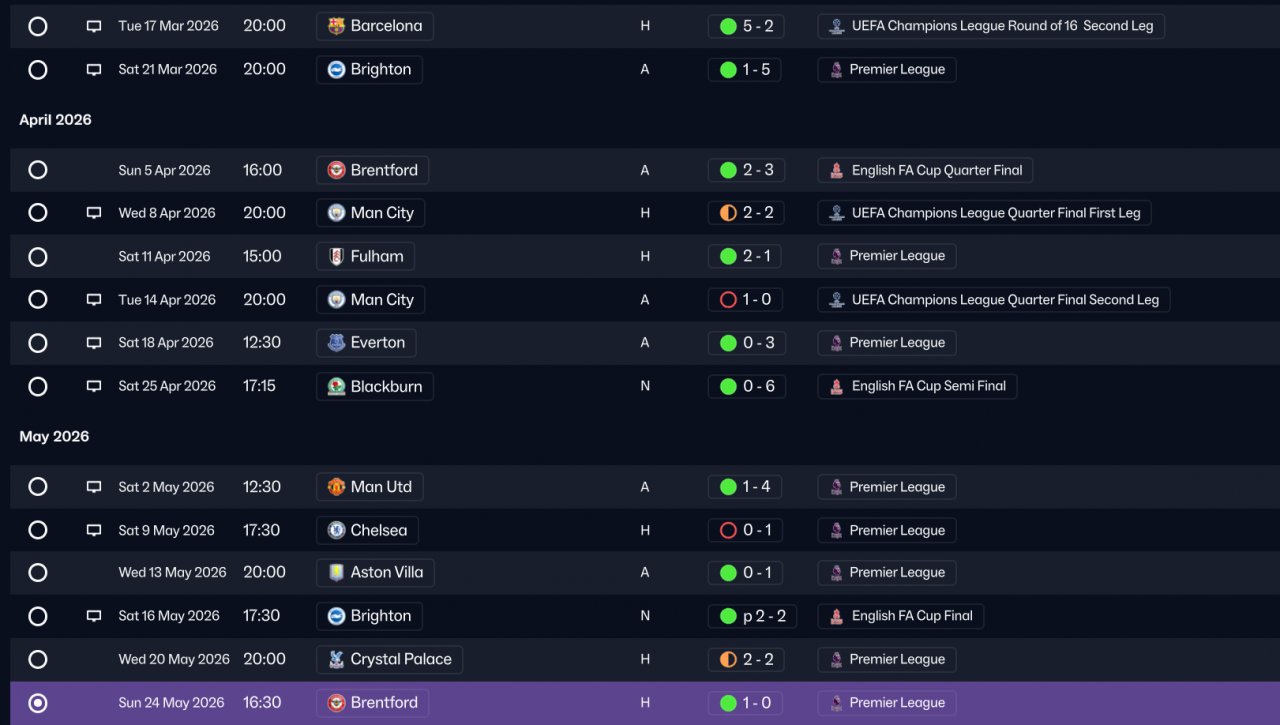The height and width of the screenshot is (725, 1280).
Task: Click the TV broadcast icon for Barcelona match
Action: [x=94, y=27]
